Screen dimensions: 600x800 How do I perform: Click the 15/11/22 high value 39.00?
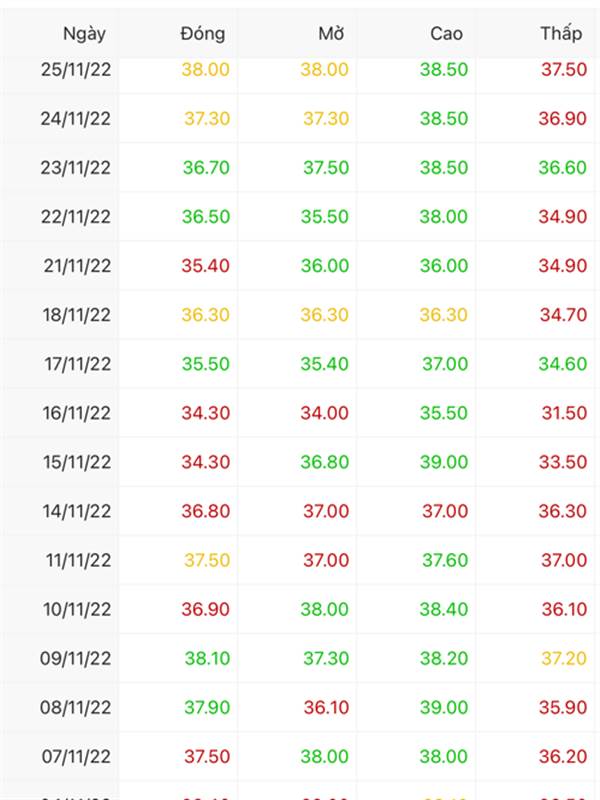tap(444, 462)
